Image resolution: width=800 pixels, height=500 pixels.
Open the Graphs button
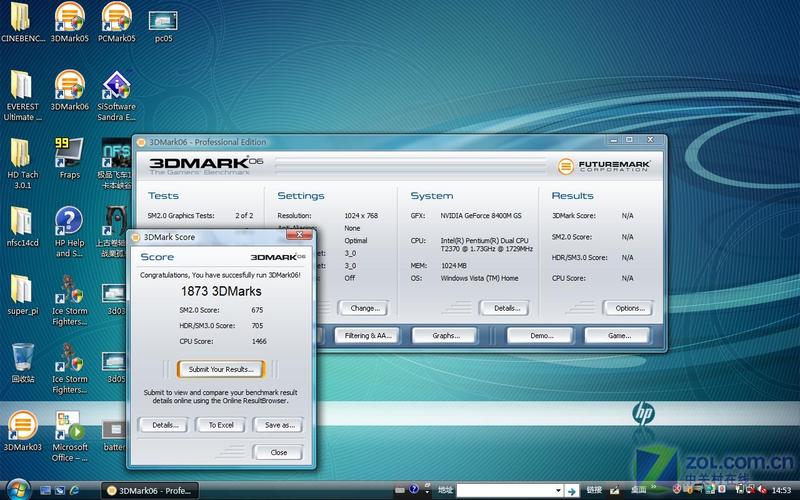tap(445, 335)
